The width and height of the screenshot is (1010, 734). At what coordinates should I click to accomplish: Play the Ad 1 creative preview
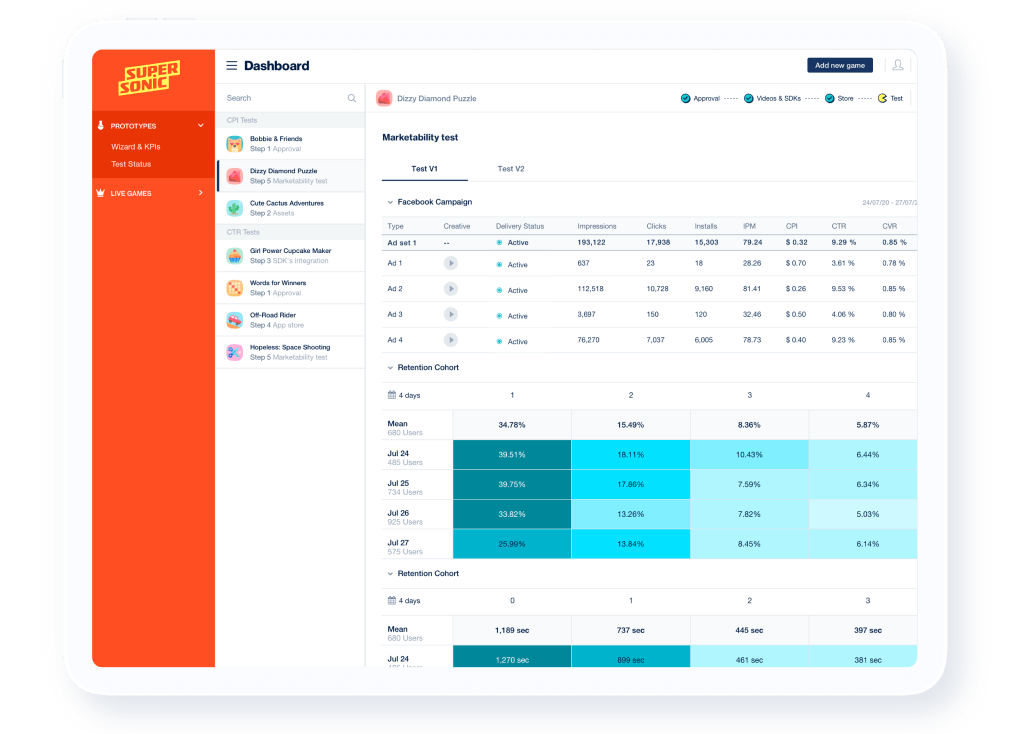click(451, 263)
